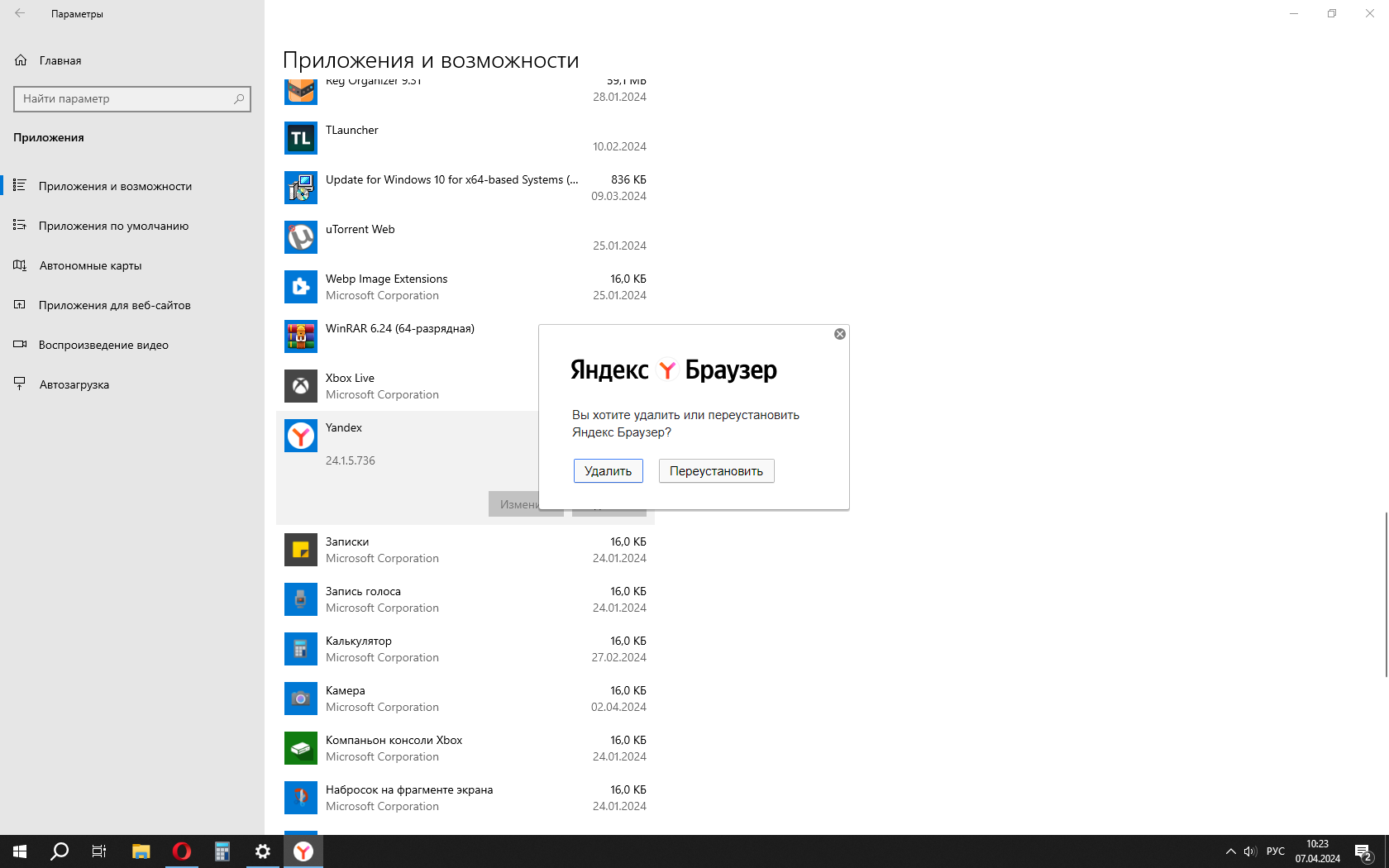Go back with the Параметры back arrow
Screen dimensions: 1389x868
tap(20, 13)
